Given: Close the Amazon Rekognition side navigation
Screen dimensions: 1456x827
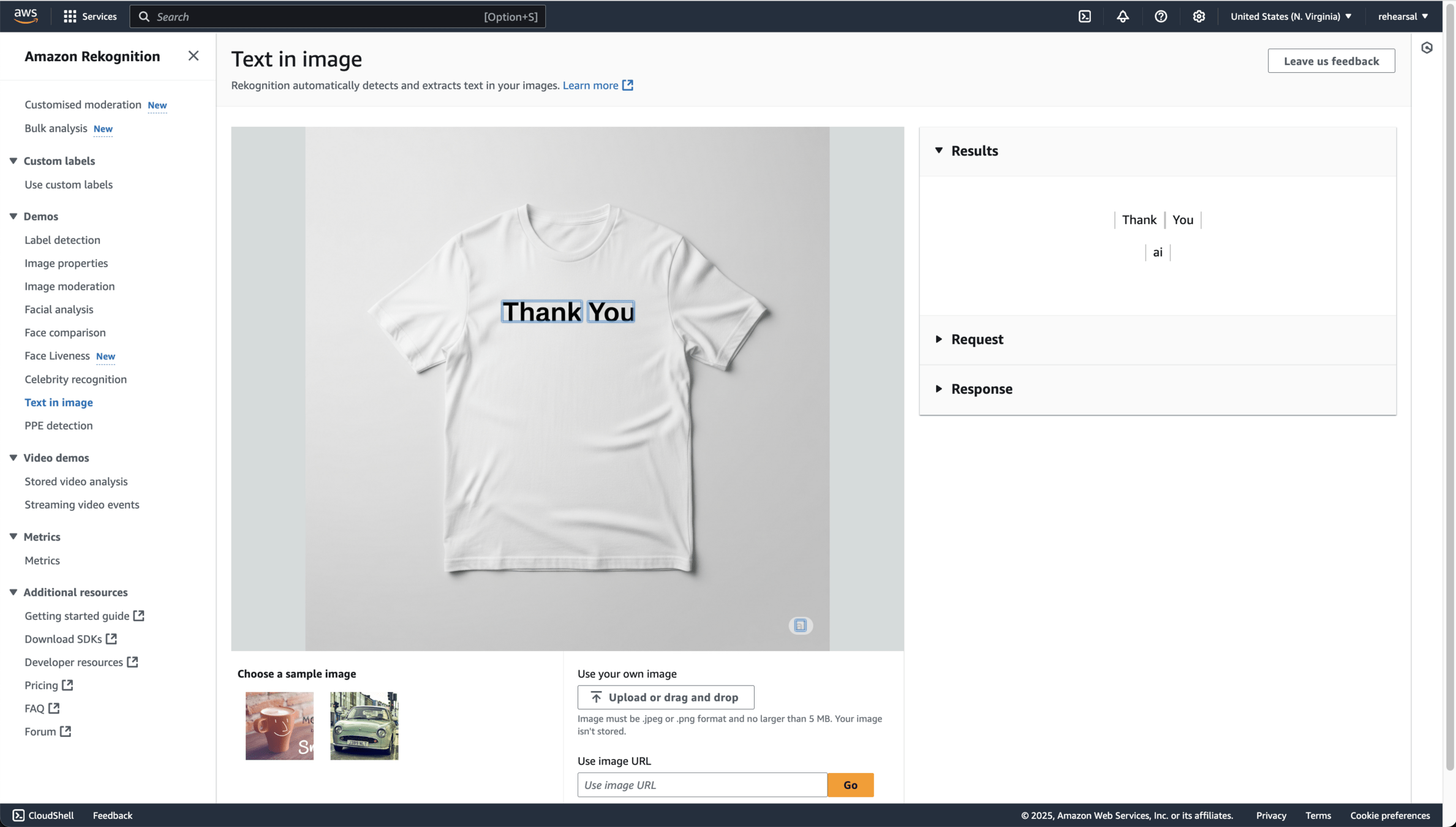Looking at the screenshot, I should click(194, 56).
